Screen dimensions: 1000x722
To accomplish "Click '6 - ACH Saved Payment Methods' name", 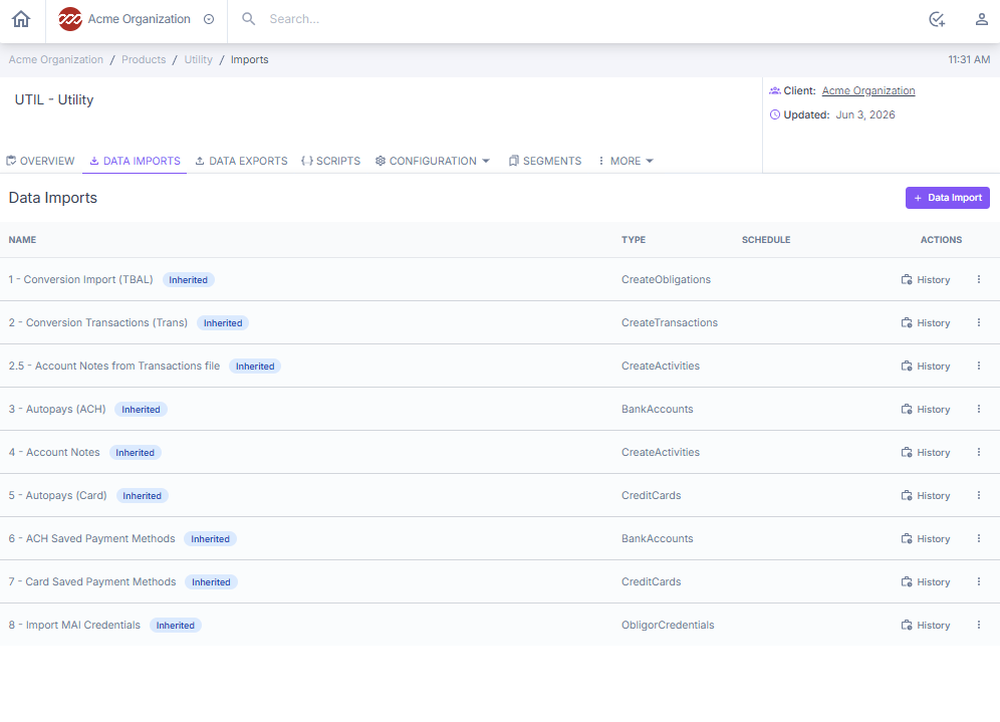I will click(x=92, y=538).
